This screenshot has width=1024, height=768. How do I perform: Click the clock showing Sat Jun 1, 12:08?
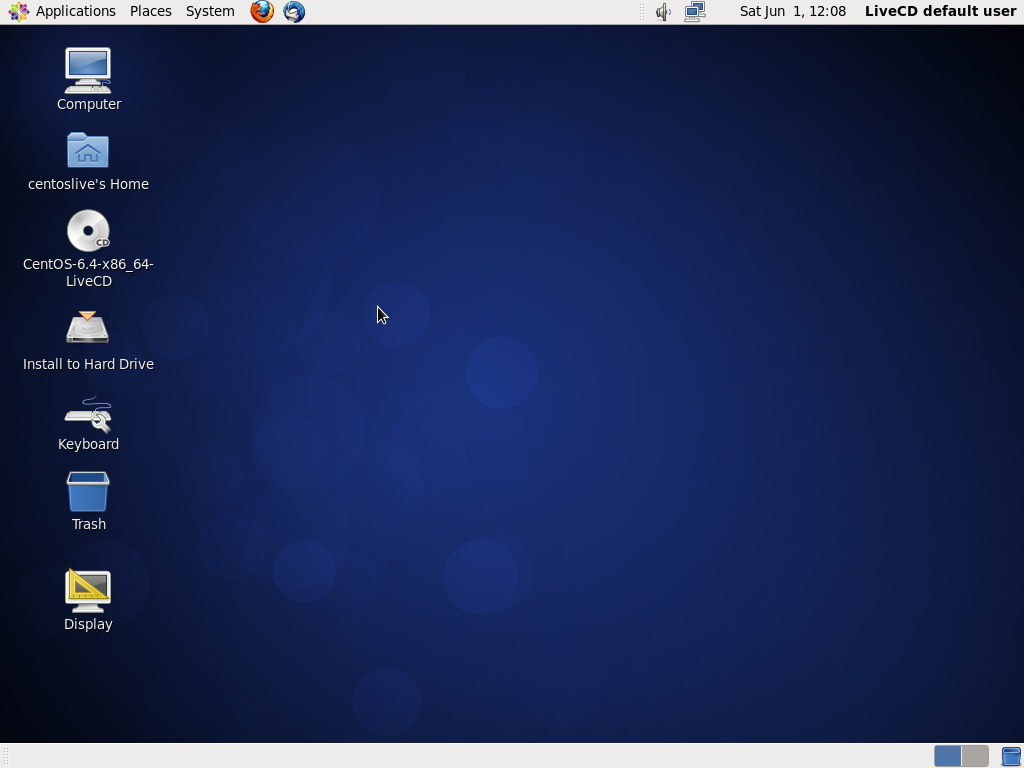(792, 11)
